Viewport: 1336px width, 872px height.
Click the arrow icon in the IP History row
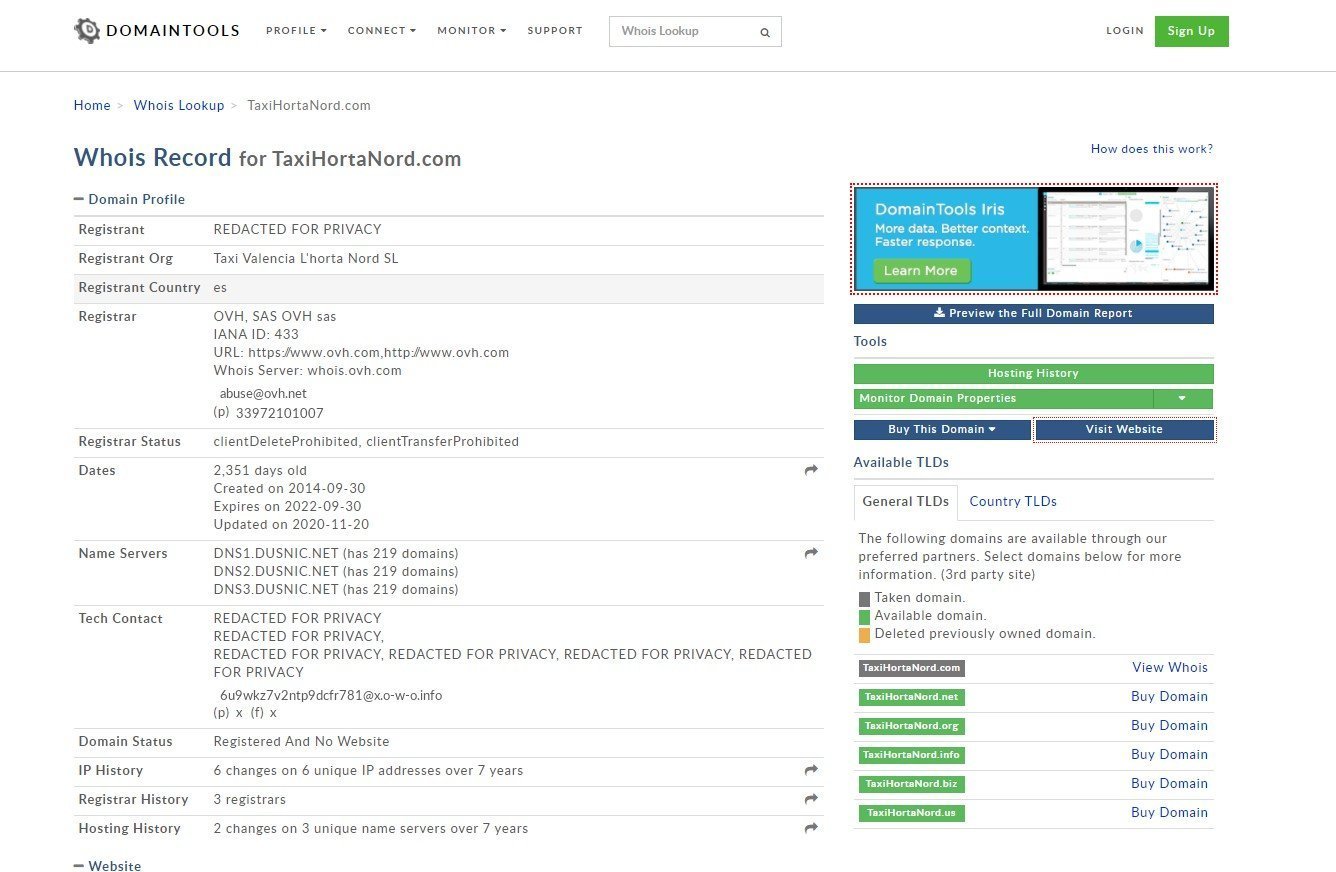pos(811,770)
